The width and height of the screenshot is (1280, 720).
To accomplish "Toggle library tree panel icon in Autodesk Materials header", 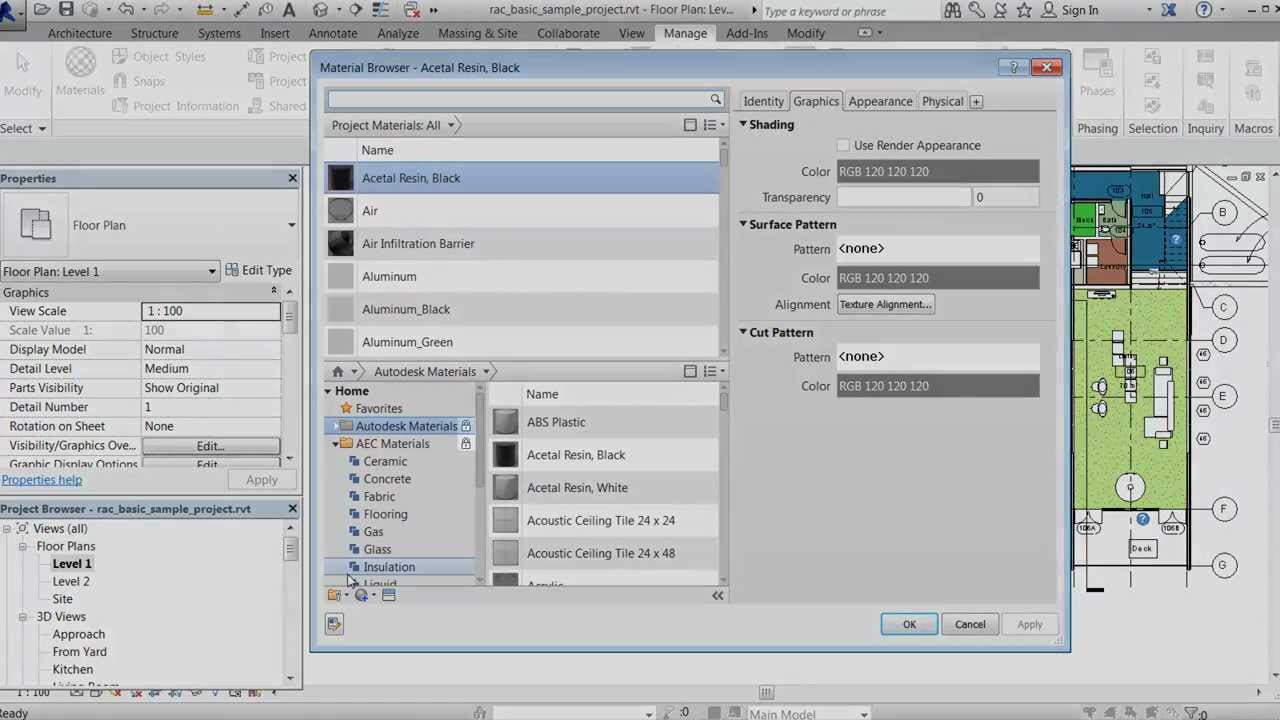I will (x=690, y=371).
